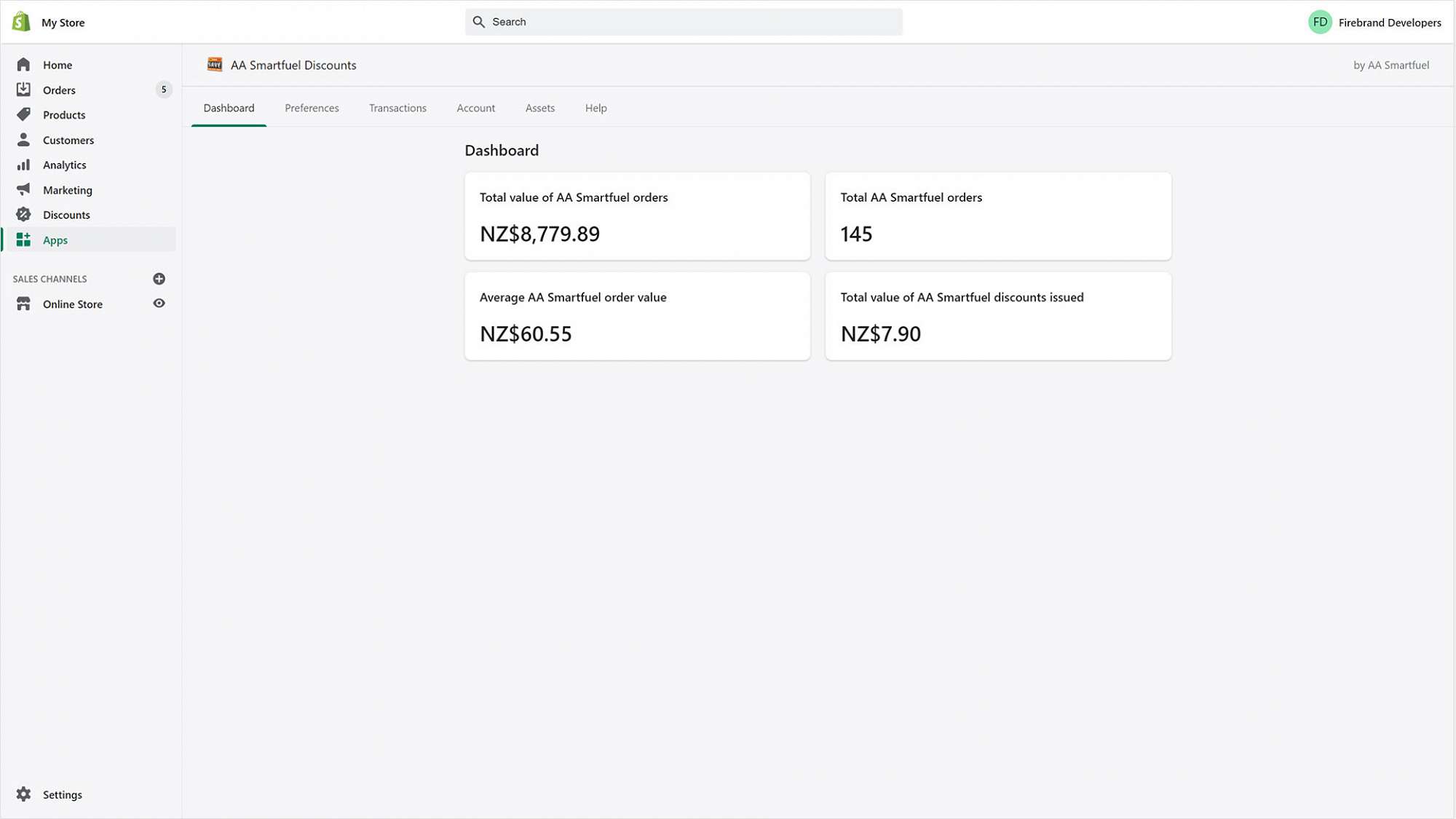Click the Discounts badge icon
Image resolution: width=1456 pixels, height=819 pixels.
coord(23,214)
